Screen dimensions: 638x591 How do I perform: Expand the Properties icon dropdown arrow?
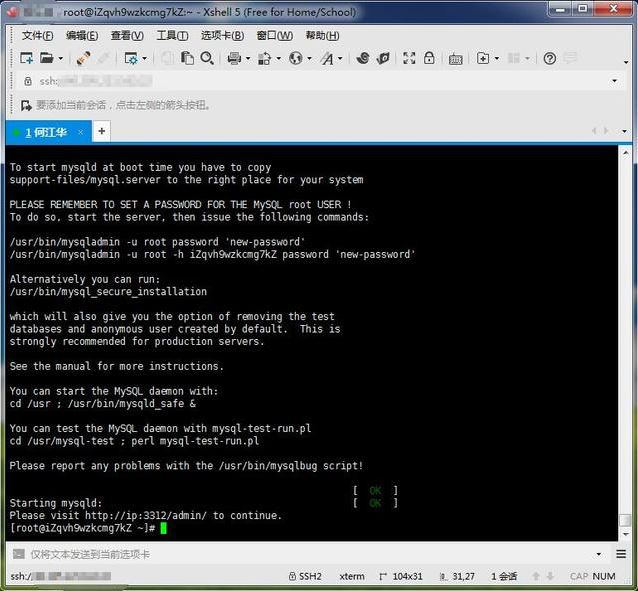pyautogui.click(x=144, y=59)
